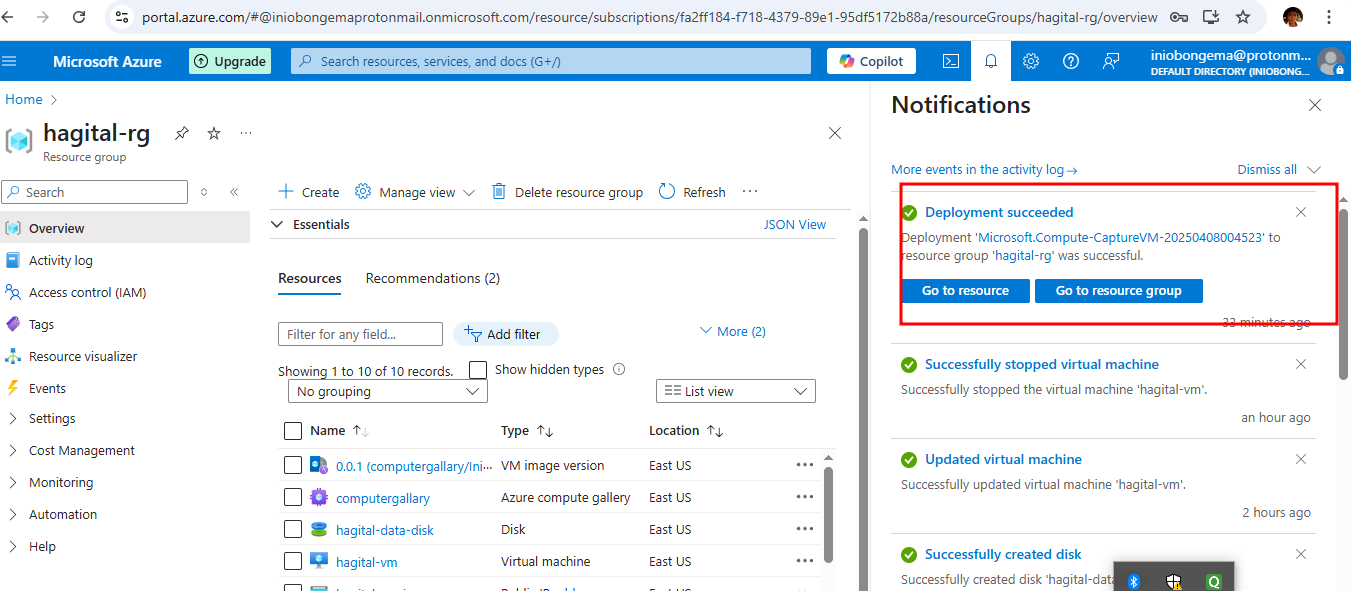Dismiss the Updated virtual machine notification
1351x591 pixels.
tap(1301, 459)
